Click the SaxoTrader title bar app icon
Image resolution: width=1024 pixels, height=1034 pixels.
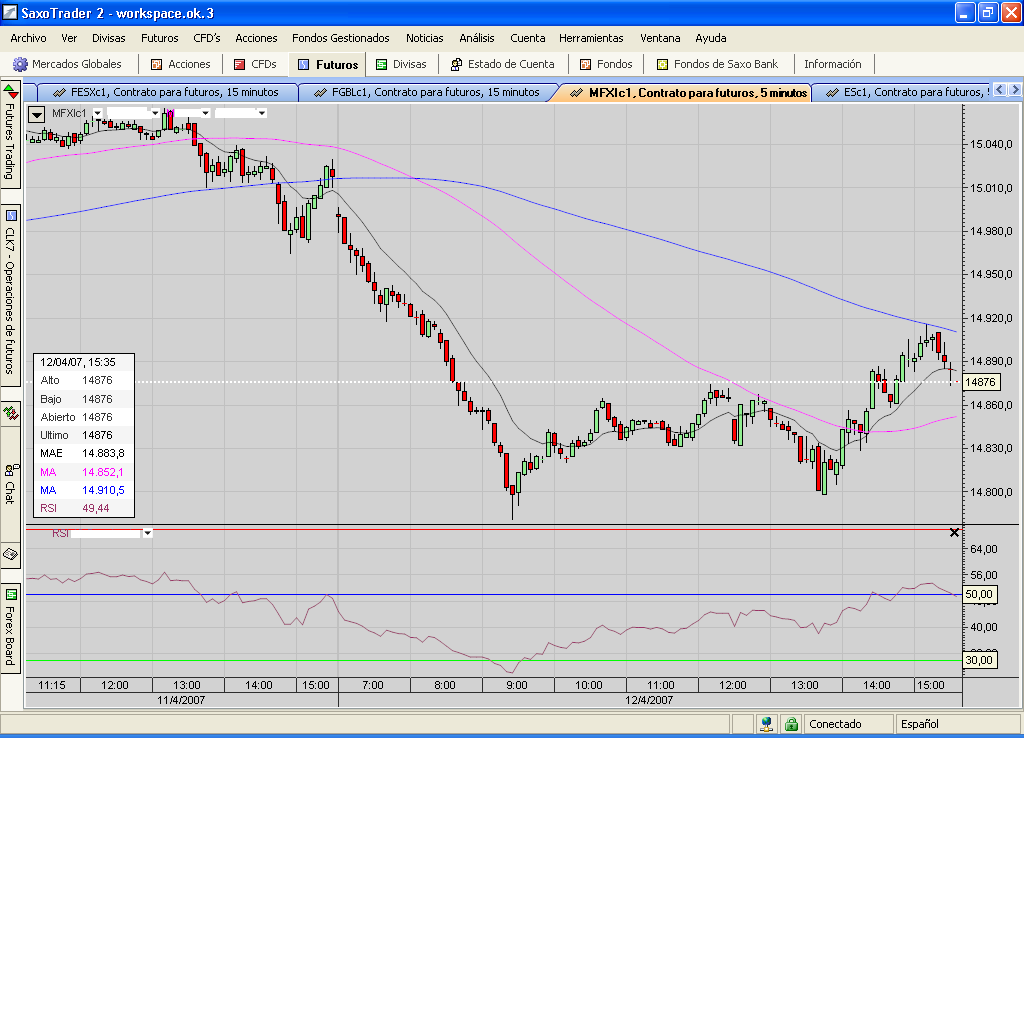(x=10, y=13)
